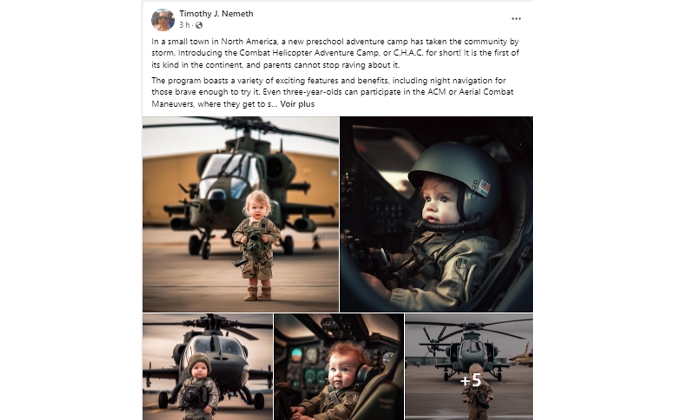Click the first paragraph of the post text
The image size is (675, 420).
(335, 53)
